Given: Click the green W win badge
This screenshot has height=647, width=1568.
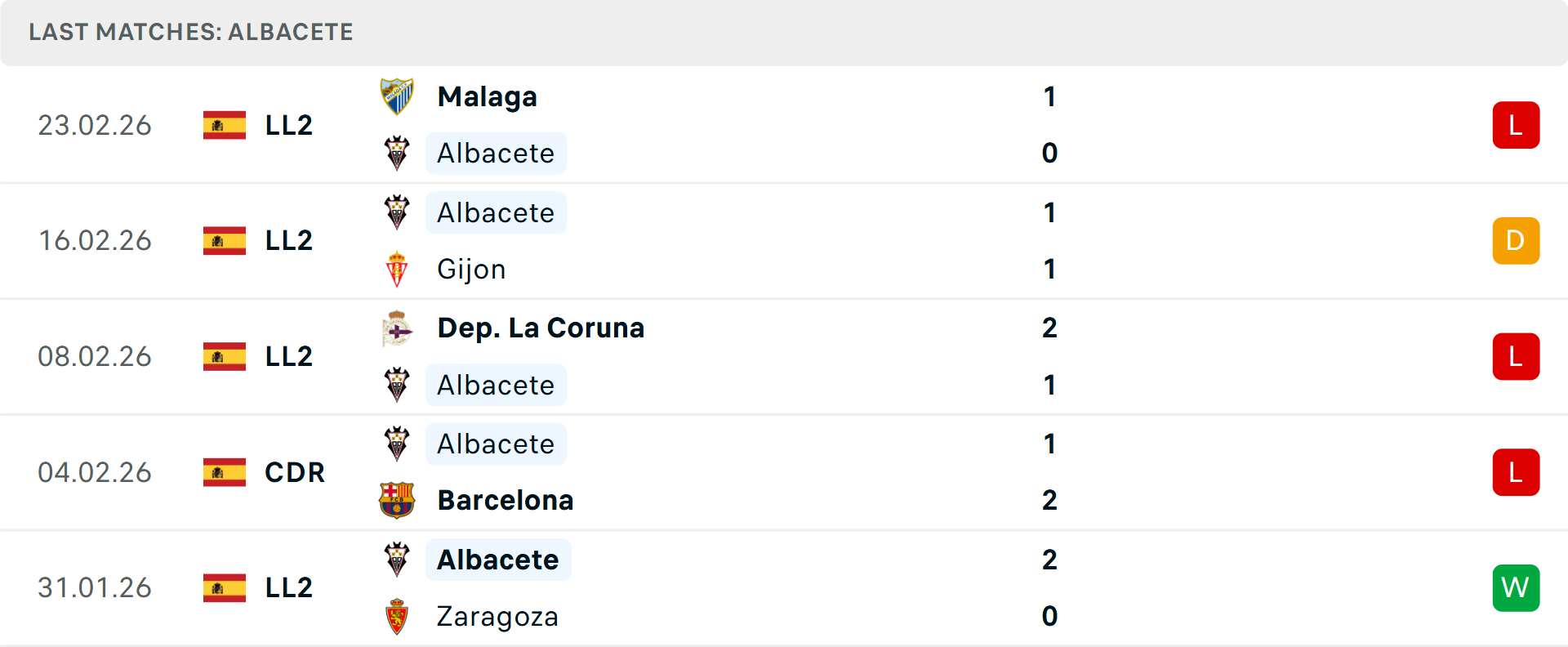Looking at the screenshot, I should tap(1516, 588).
